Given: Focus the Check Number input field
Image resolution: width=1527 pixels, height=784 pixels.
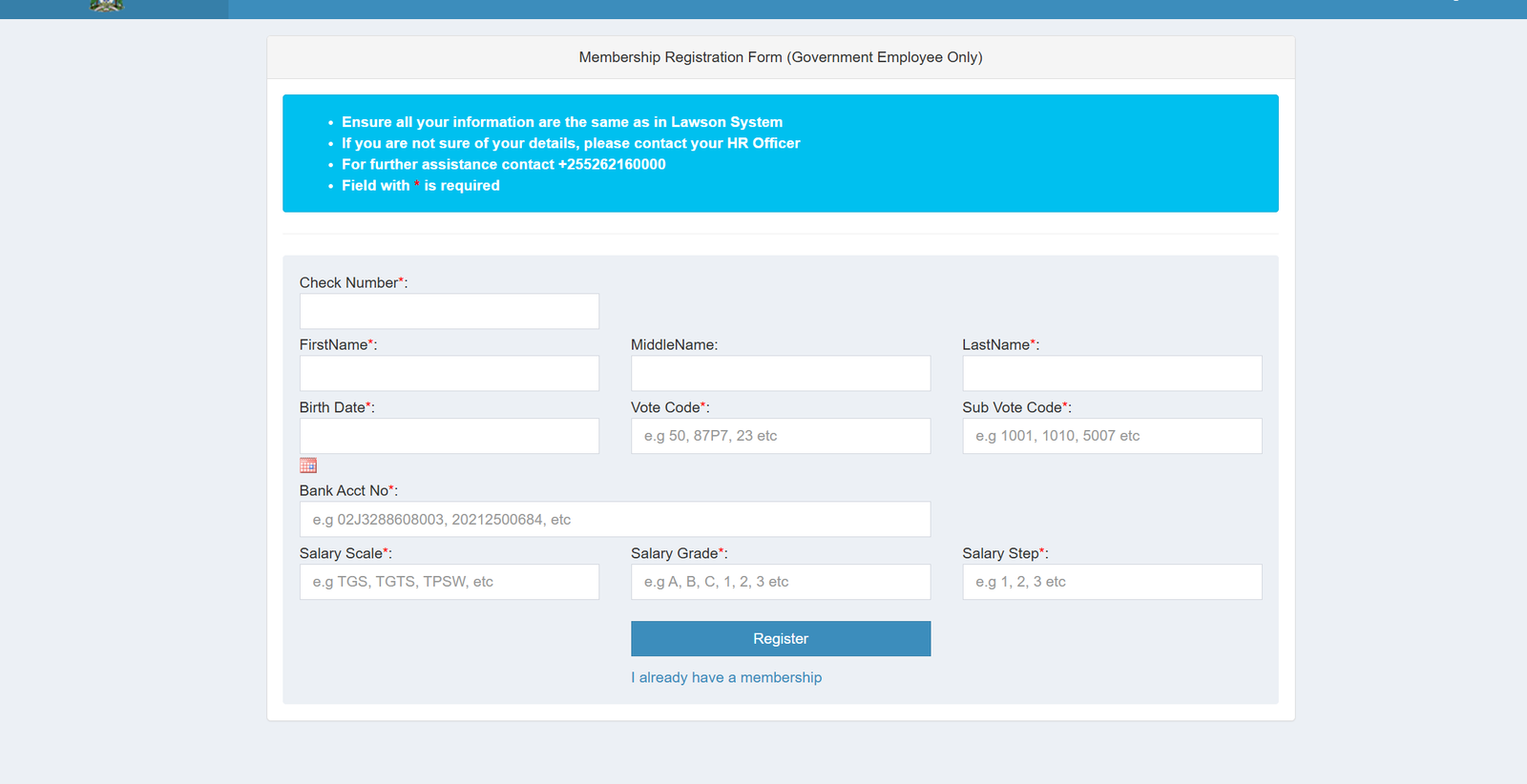Looking at the screenshot, I should pos(449,311).
